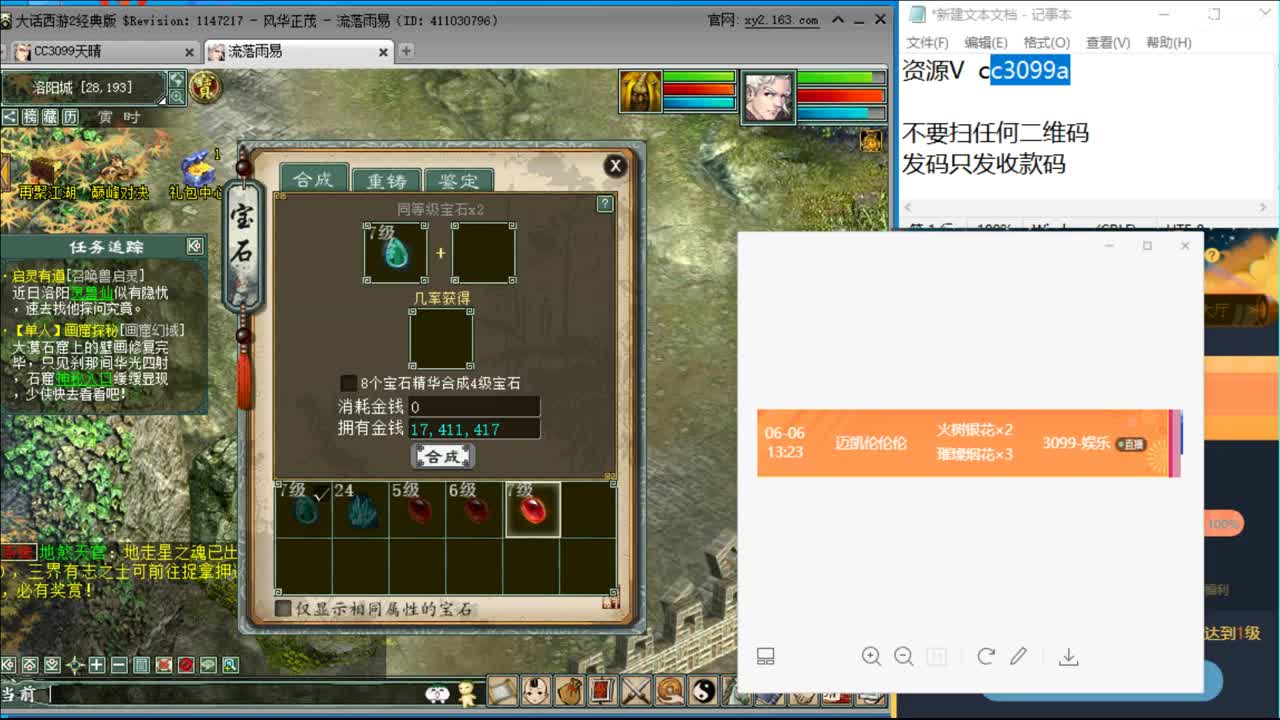Switch to the 合成 tab

pos(313,179)
